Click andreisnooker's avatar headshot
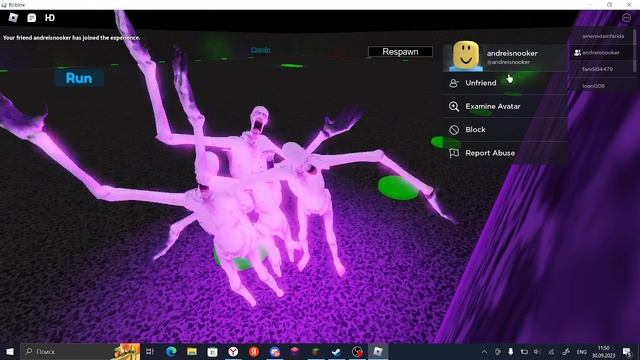 [x=466, y=56]
